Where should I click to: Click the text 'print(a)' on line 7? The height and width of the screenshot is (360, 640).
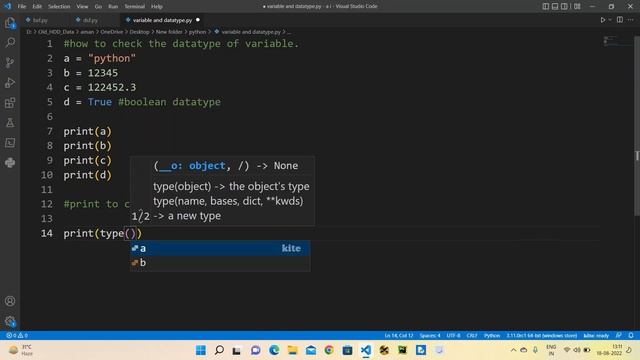tap(87, 131)
